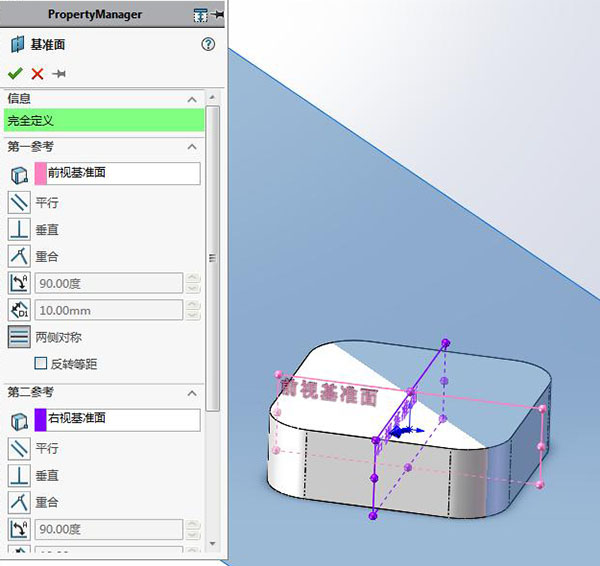The height and width of the screenshot is (566, 600).
Task: Click the bottom purple handle of right plane
Action: click(373, 516)
